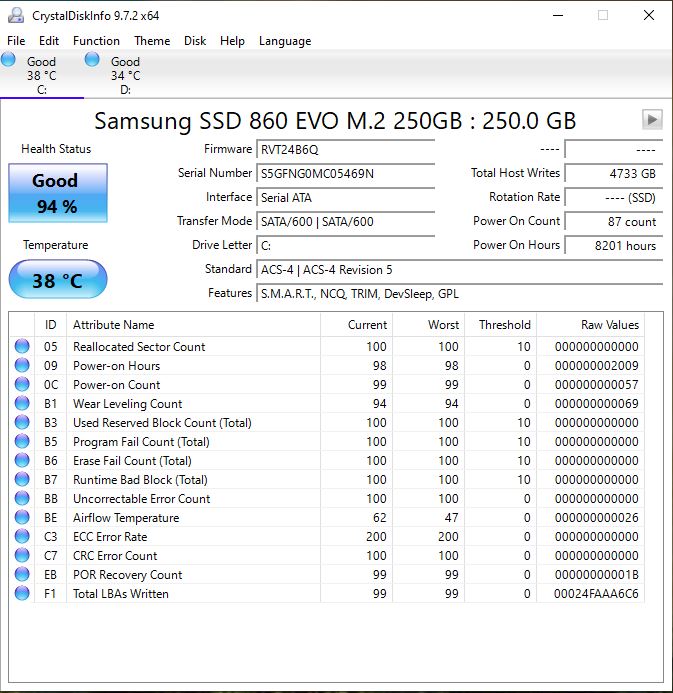Image resolution: width=673 pixels, height=693 pixels.
Task: Open the Help menu
Action: point(232,41)
